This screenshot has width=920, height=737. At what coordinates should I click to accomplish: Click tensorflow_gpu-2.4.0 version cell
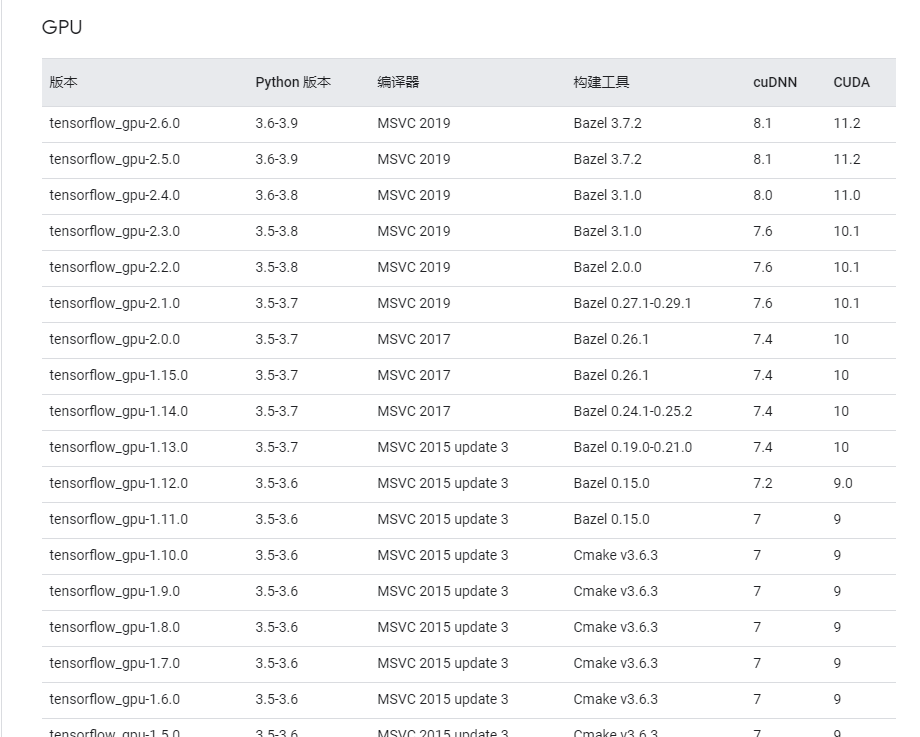(114, 195)
